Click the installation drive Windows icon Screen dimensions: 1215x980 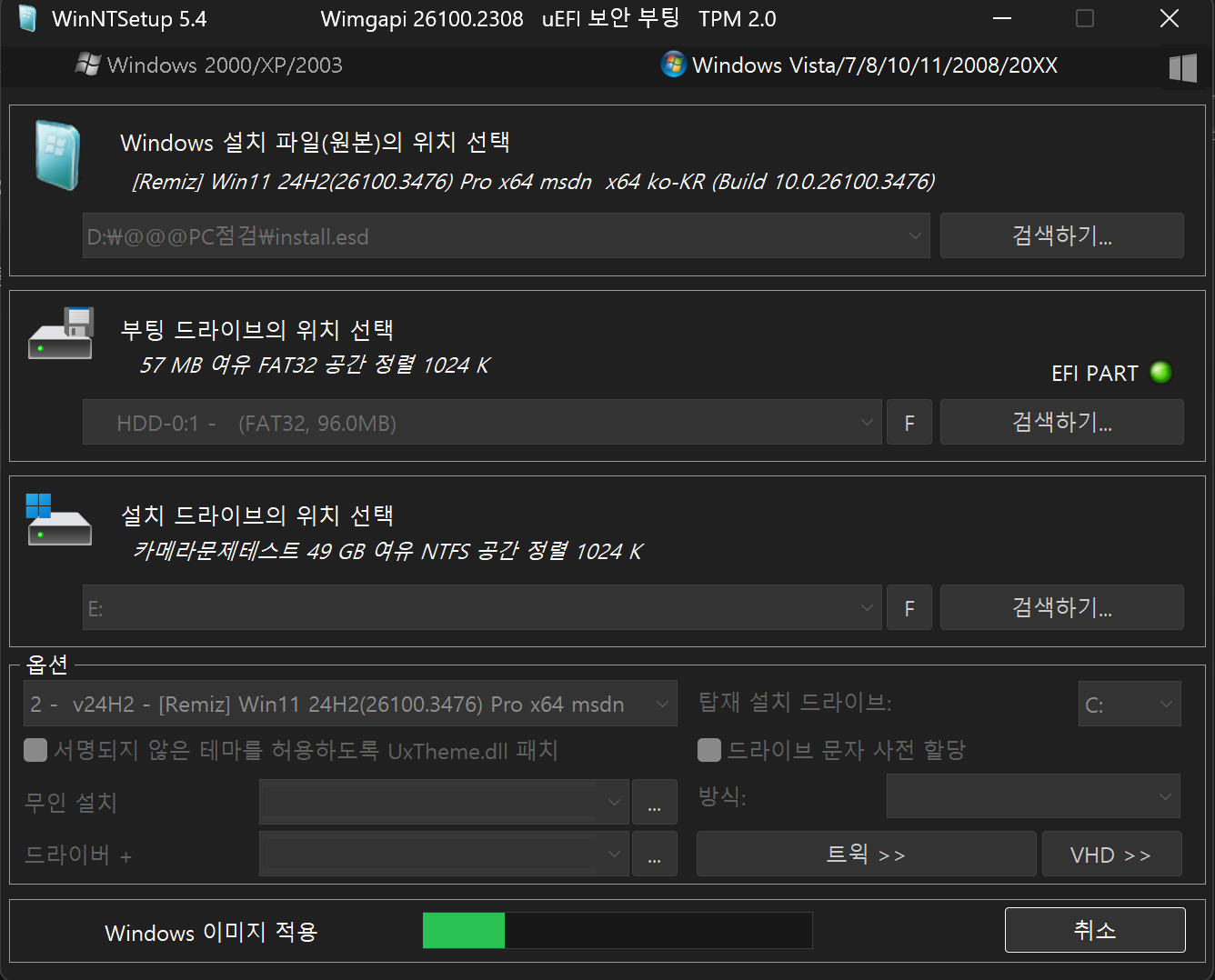pos(59,520)
